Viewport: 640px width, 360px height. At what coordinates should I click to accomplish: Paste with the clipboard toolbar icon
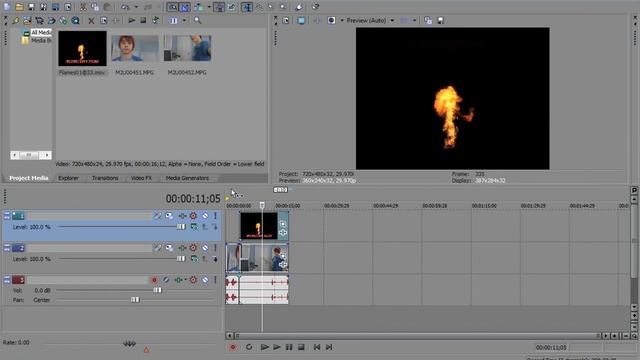[x=107, y=7]
